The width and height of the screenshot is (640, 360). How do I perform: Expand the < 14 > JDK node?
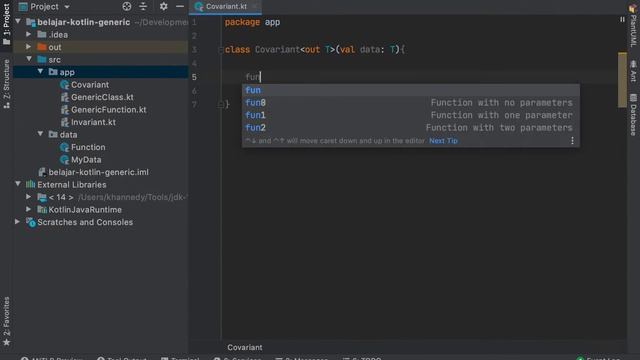pyautogui.click(x=29, y=197)
